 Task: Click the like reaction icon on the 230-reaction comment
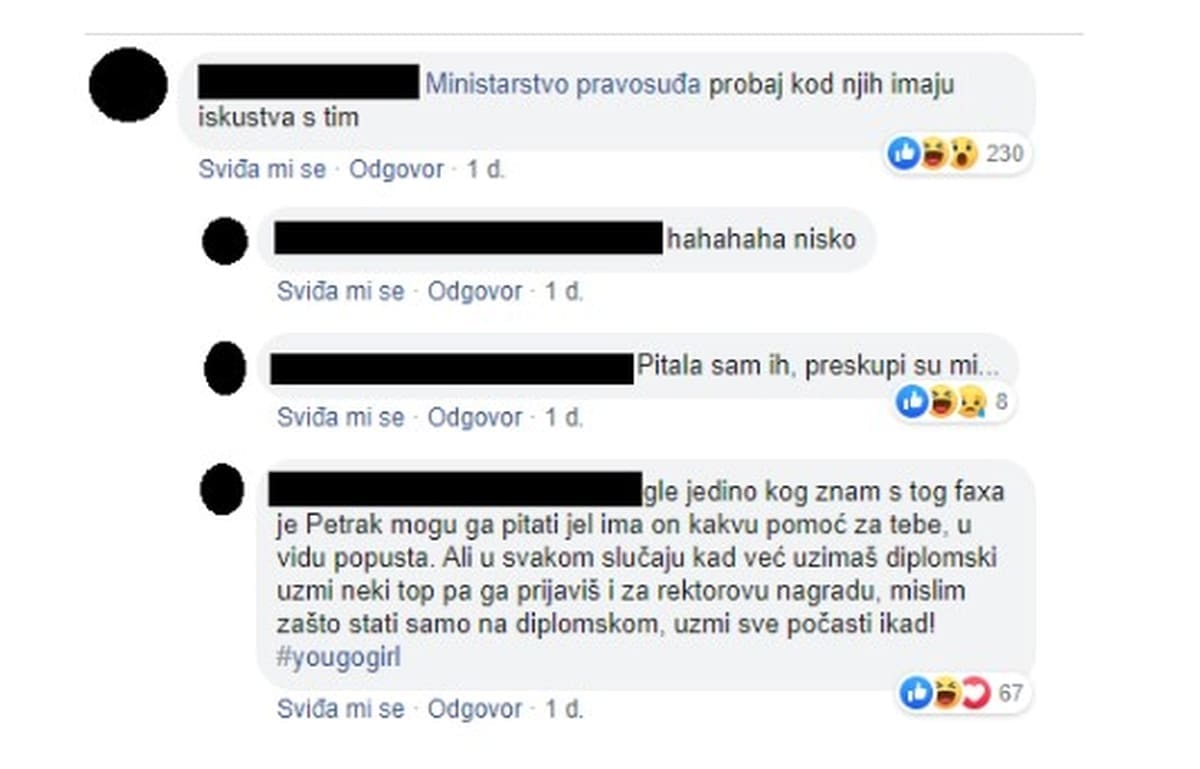click(903, 154)
